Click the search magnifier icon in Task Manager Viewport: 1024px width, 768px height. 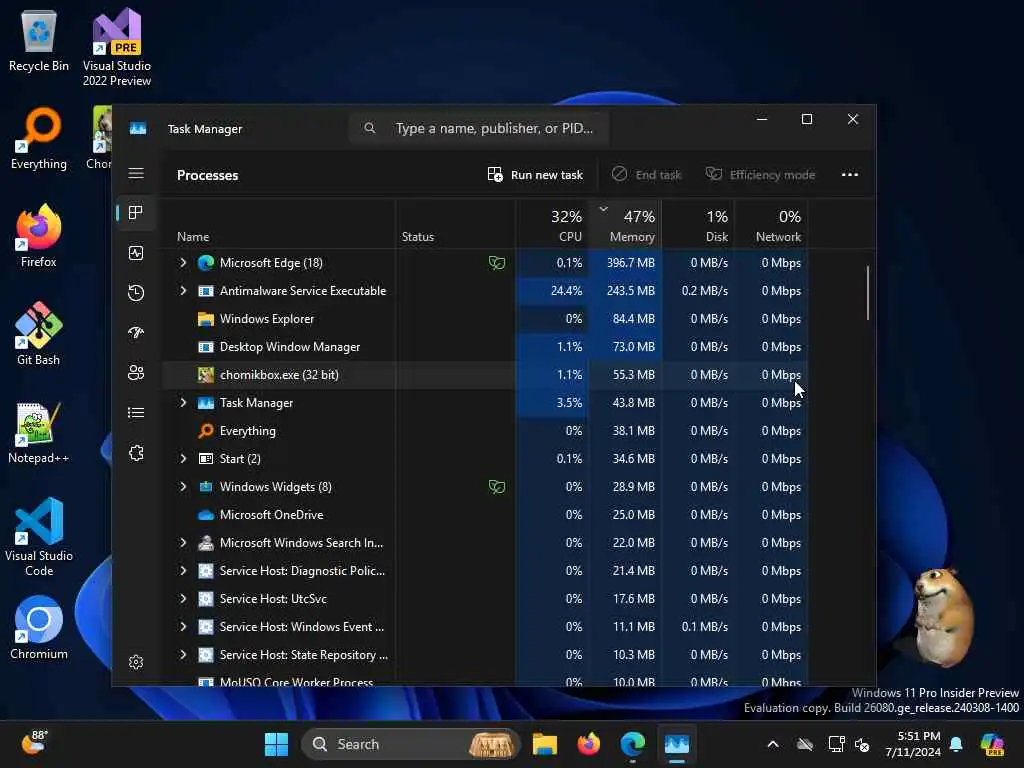point(370,128)
